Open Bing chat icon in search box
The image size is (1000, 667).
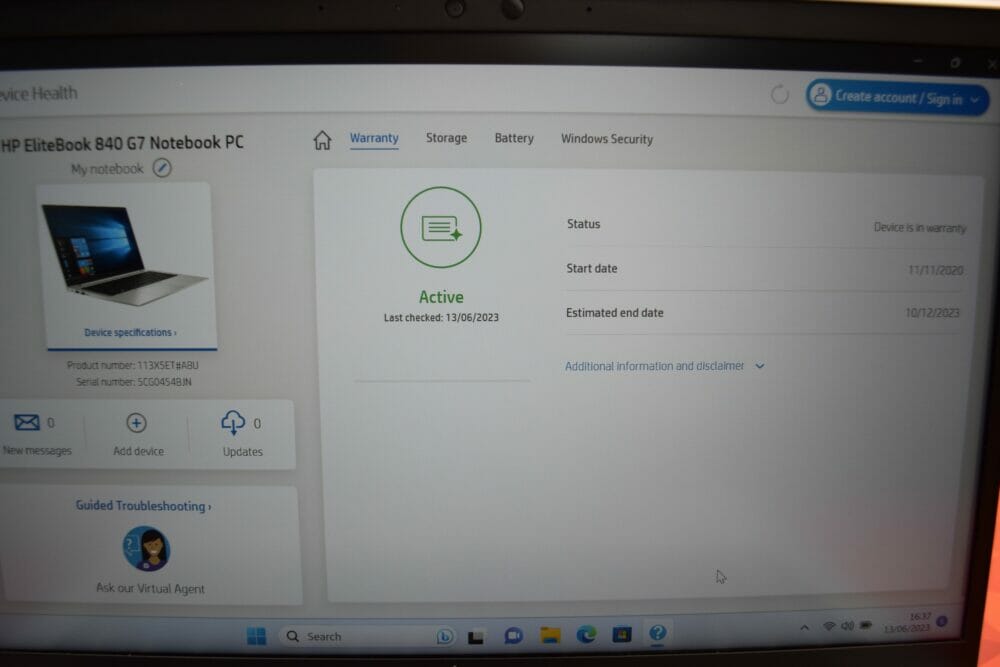coord(445,636)
